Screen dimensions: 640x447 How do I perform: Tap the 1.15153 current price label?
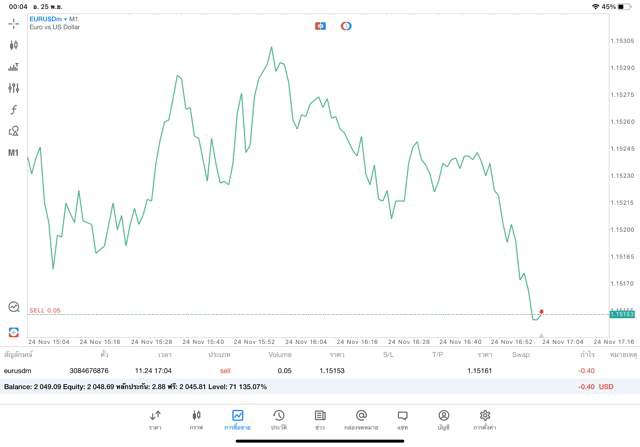click(x=622, y=314)
